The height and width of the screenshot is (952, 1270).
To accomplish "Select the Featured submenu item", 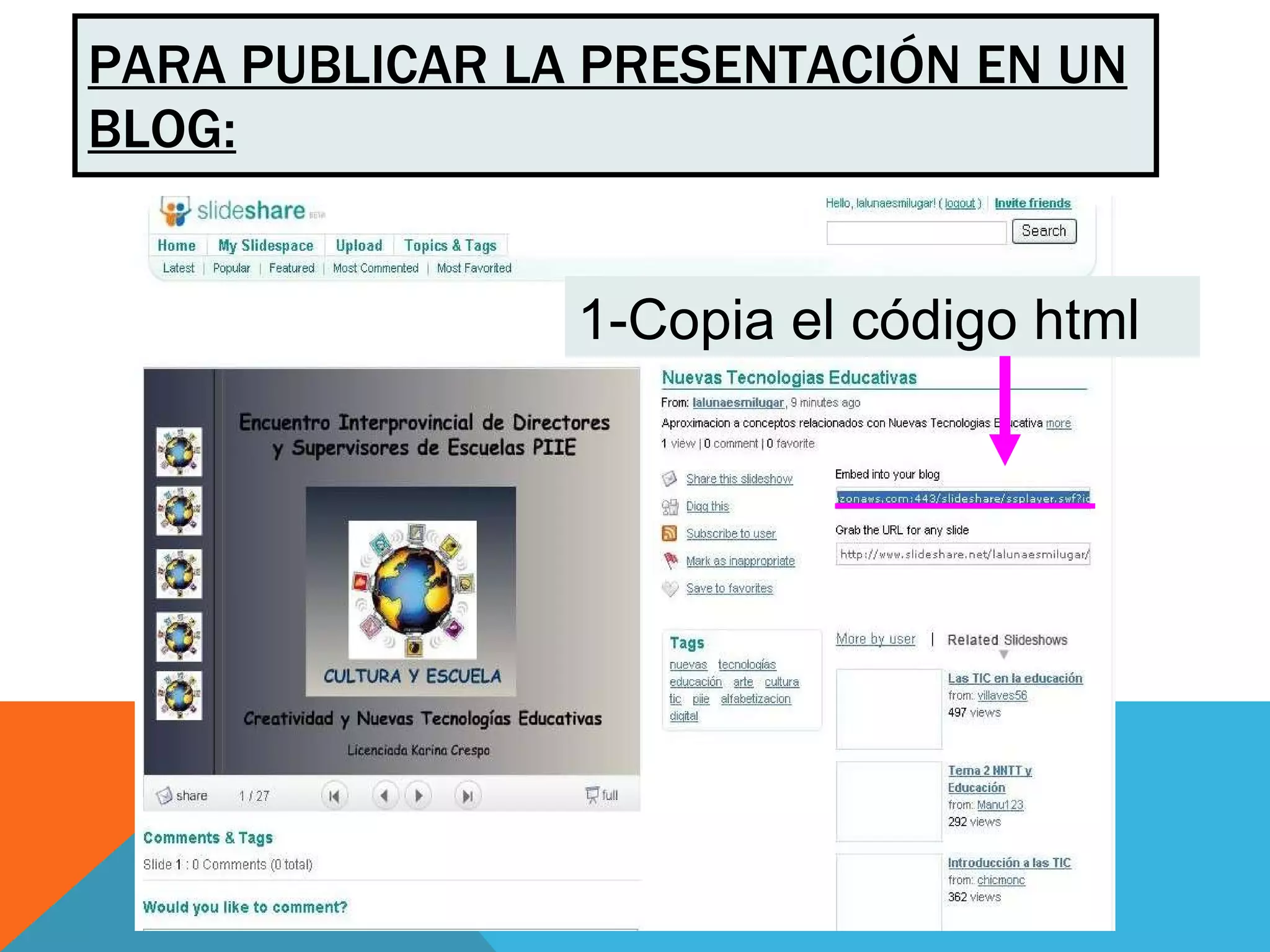I will (x=291, y=268).
